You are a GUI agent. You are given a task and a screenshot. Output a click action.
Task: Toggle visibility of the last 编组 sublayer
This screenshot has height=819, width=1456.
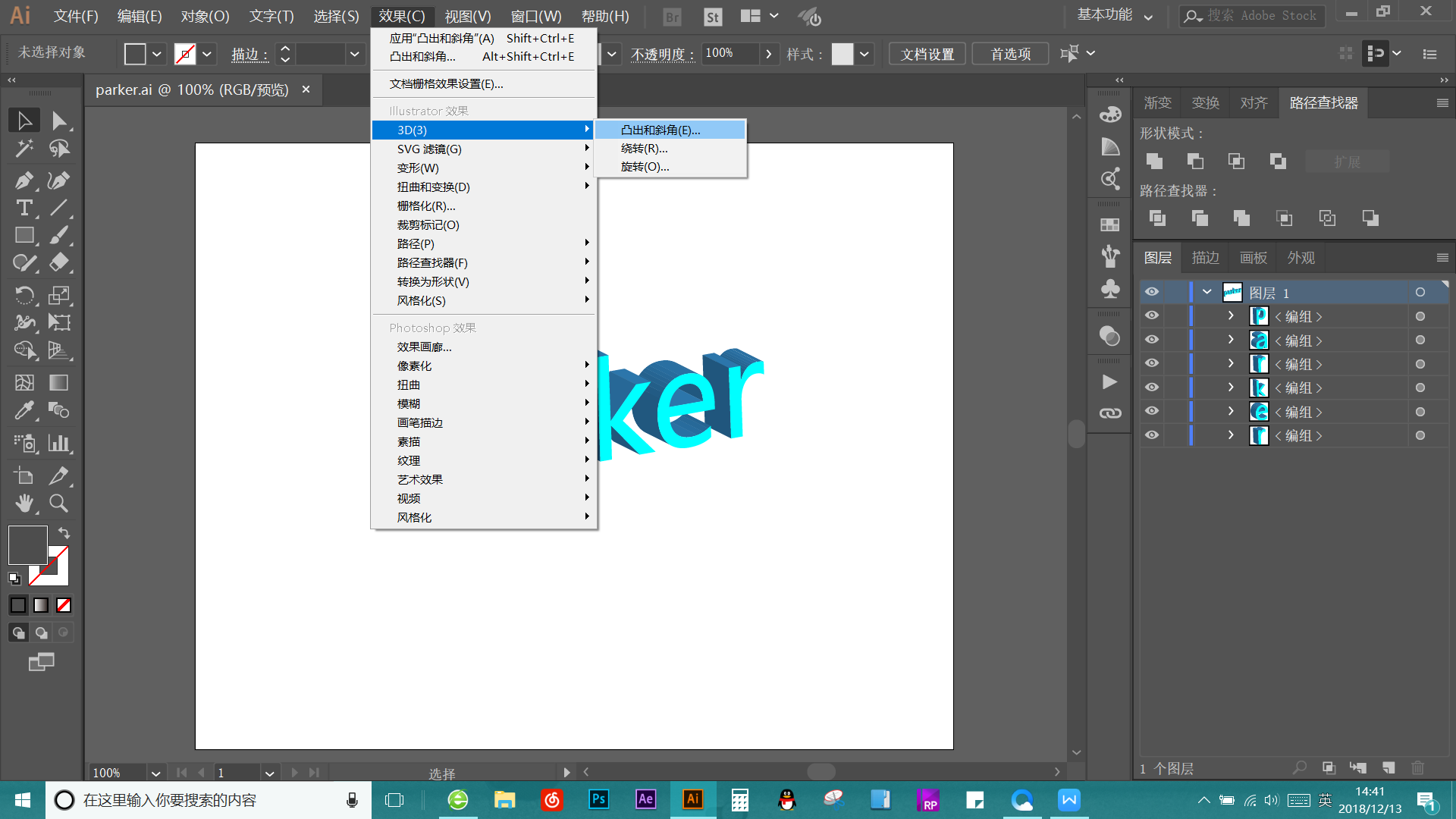(x=1152, y=435)
